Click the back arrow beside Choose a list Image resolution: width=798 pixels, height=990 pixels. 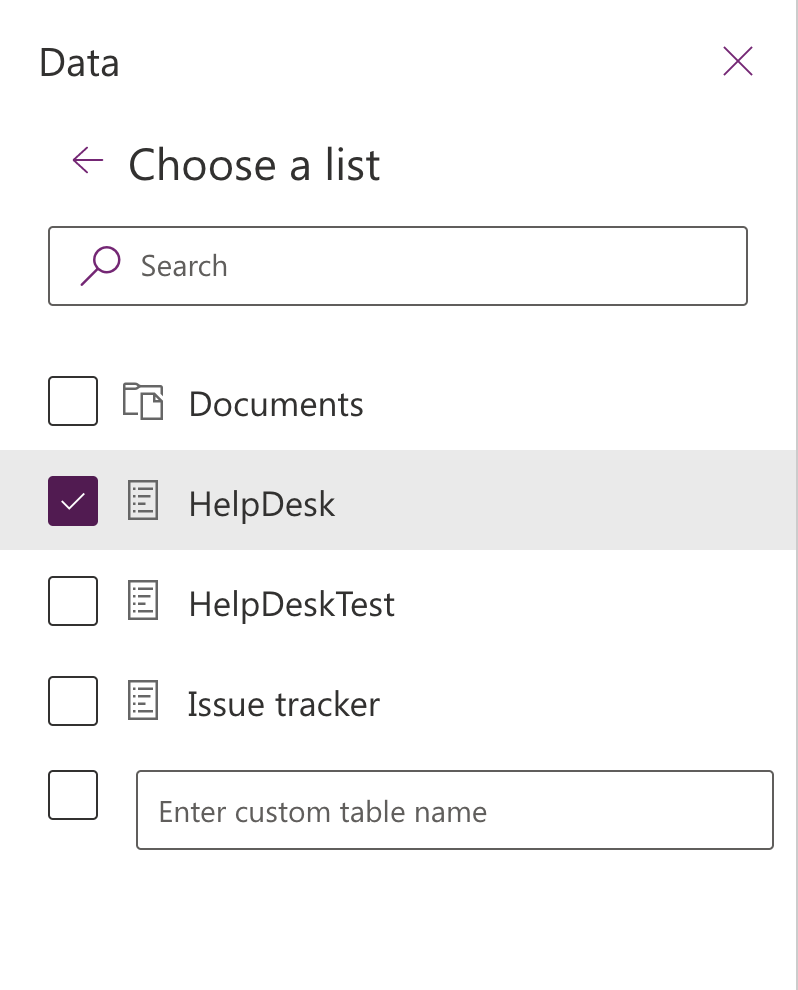point(88,160)
